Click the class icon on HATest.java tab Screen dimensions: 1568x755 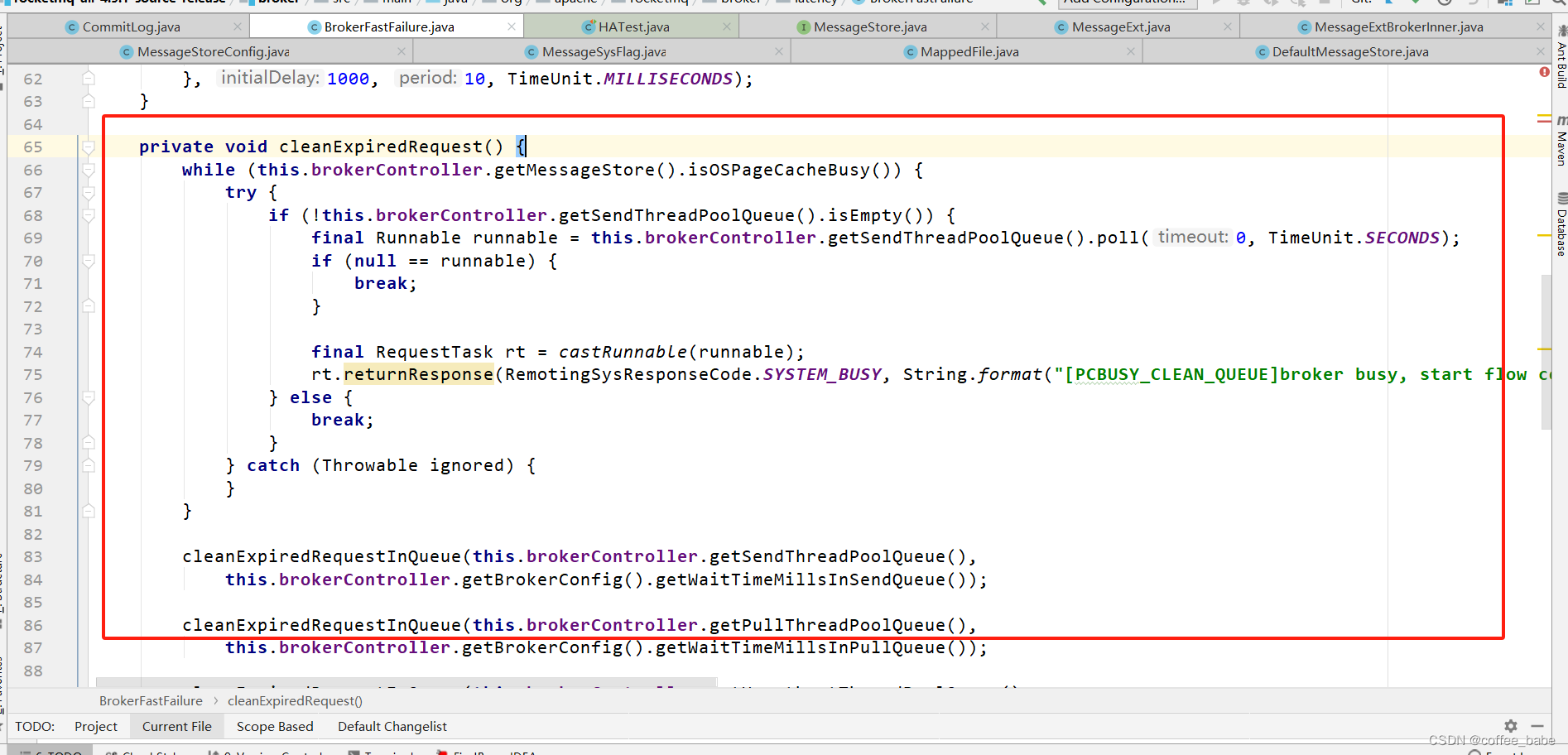[589, 27]
